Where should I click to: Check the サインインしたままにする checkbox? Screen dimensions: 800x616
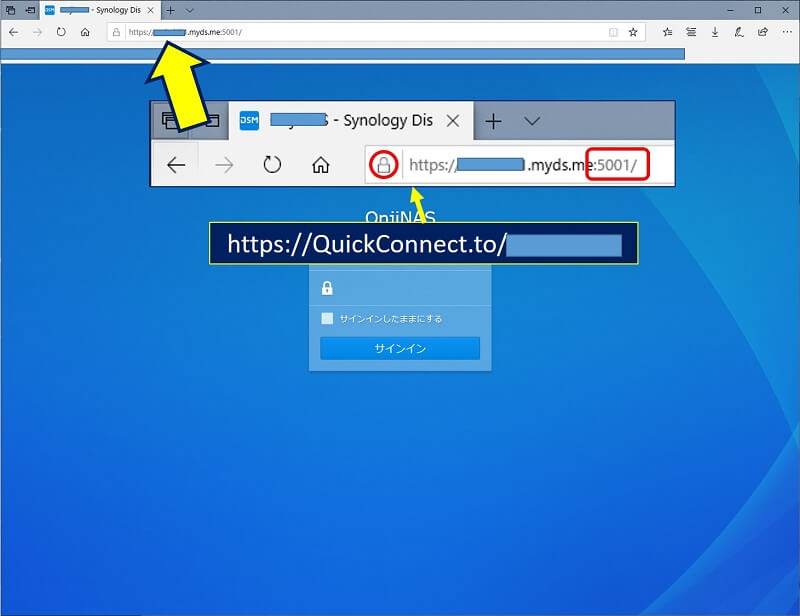[327, 318]
